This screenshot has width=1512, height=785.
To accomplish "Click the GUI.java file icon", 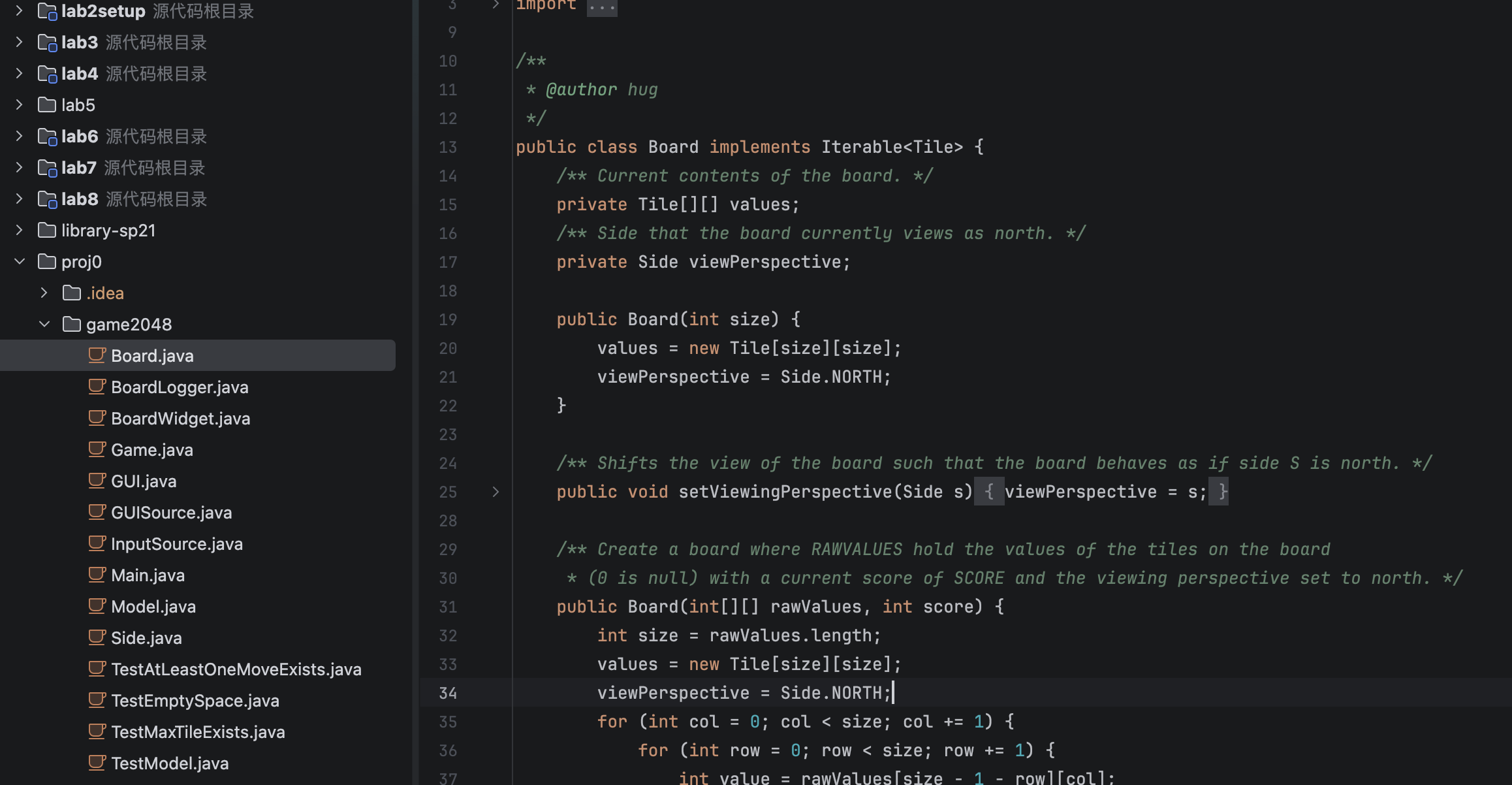I will [x=97, y=481].
